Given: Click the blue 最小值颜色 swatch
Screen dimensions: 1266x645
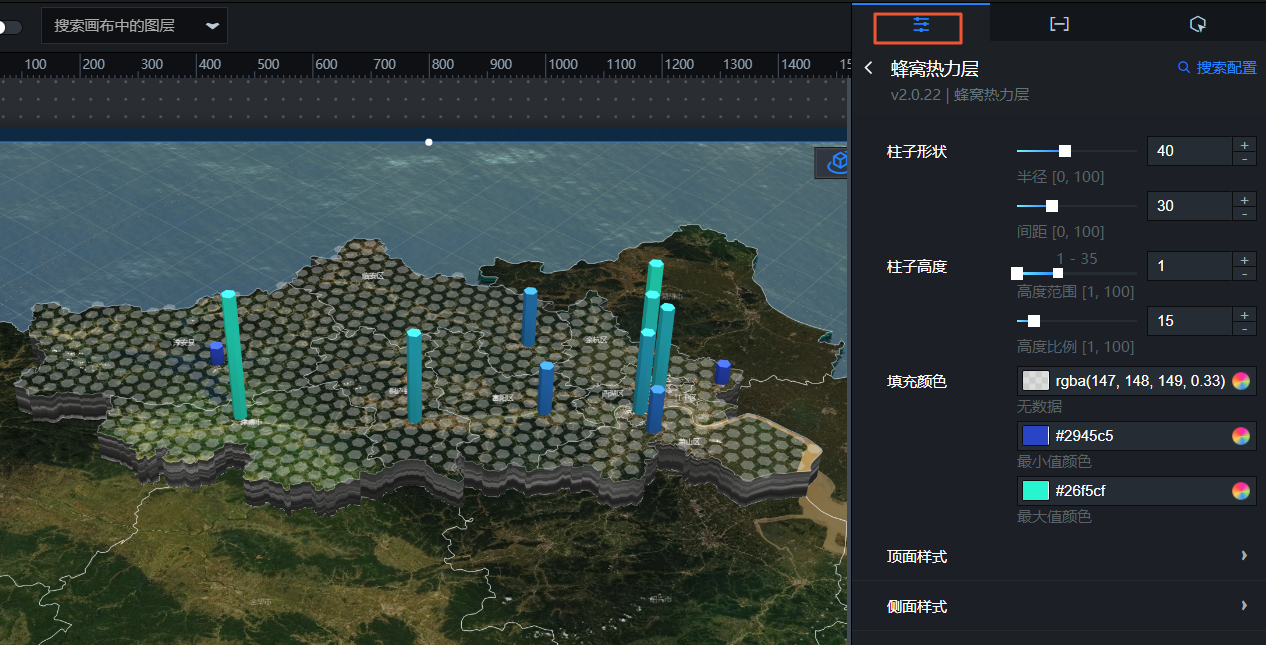Looking at the screenshot, I should (x=1036, y=436).
